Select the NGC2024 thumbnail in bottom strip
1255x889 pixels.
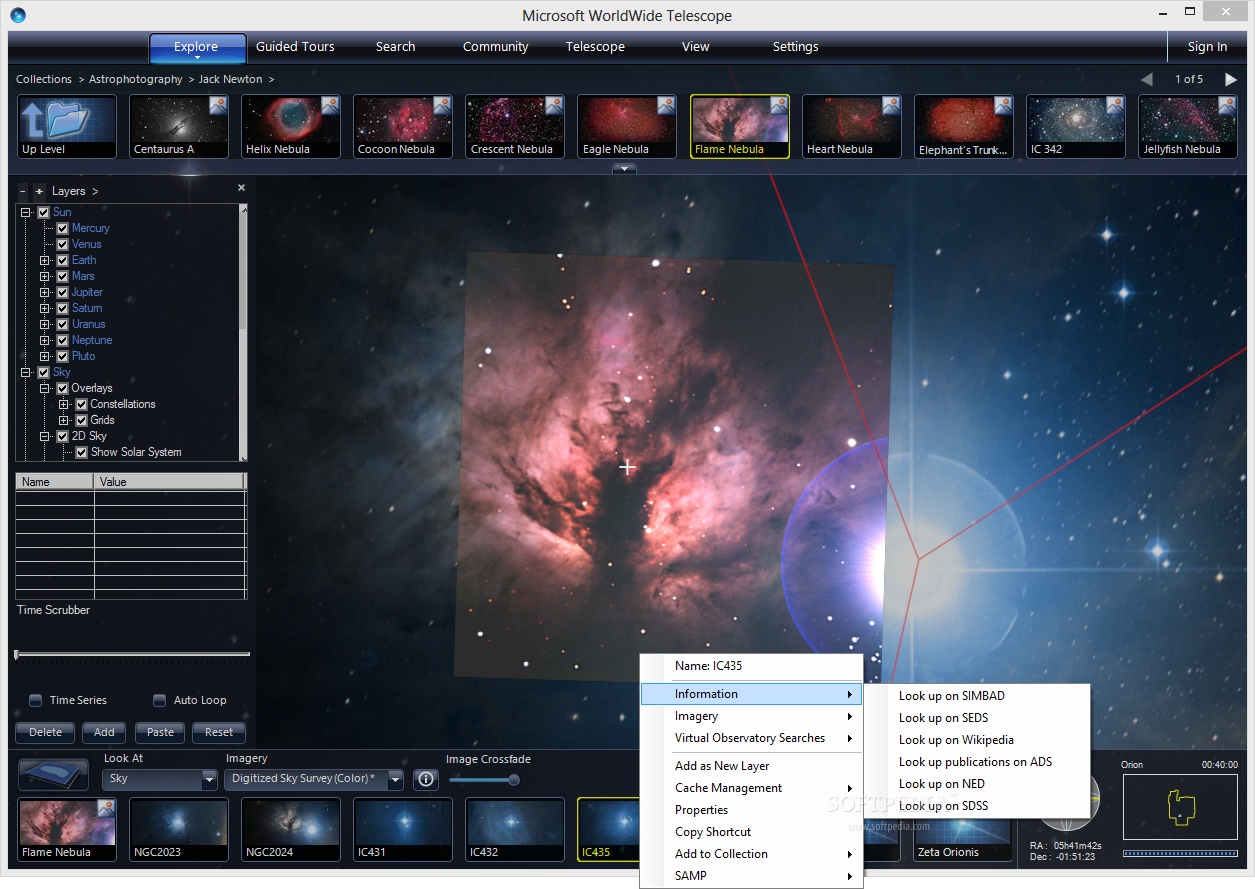pos(291,830)
